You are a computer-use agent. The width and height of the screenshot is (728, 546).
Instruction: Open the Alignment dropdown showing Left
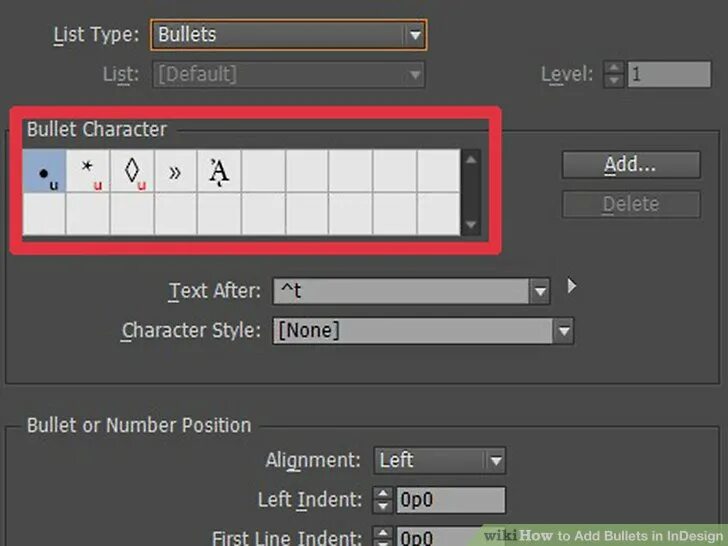tap(439, 461)
